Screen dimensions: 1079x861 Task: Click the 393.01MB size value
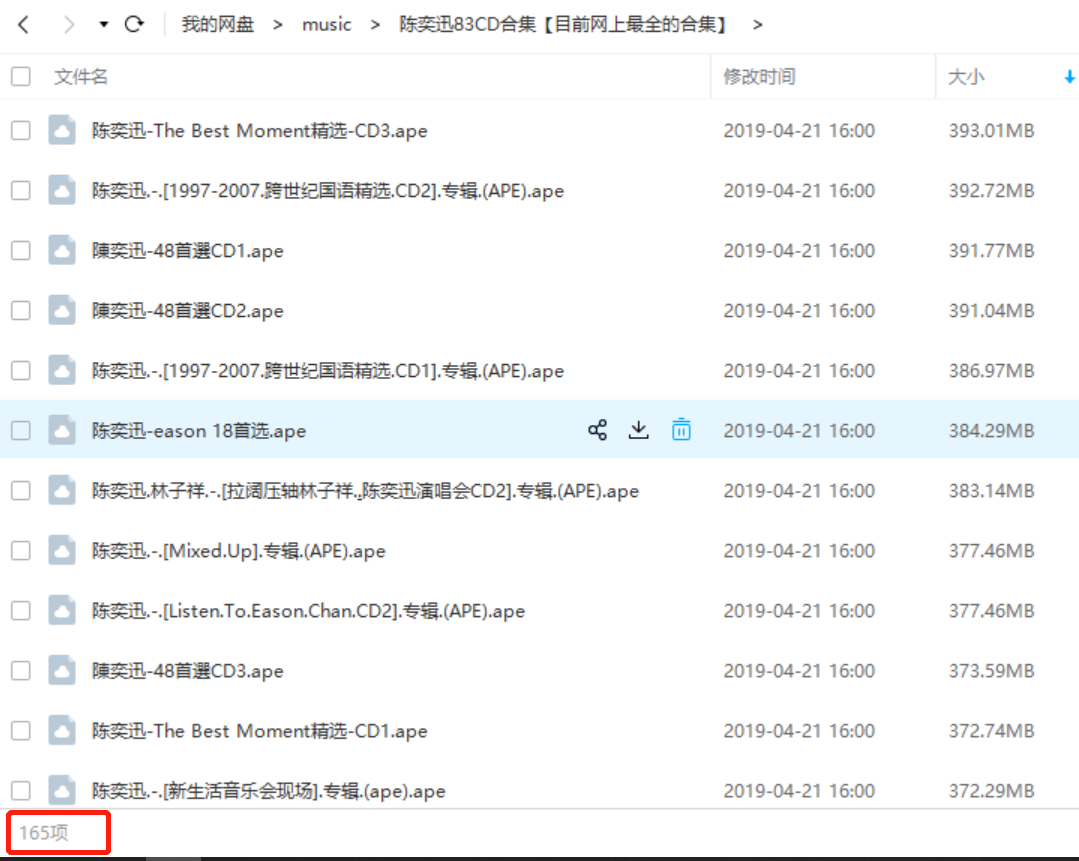(992, 131)
